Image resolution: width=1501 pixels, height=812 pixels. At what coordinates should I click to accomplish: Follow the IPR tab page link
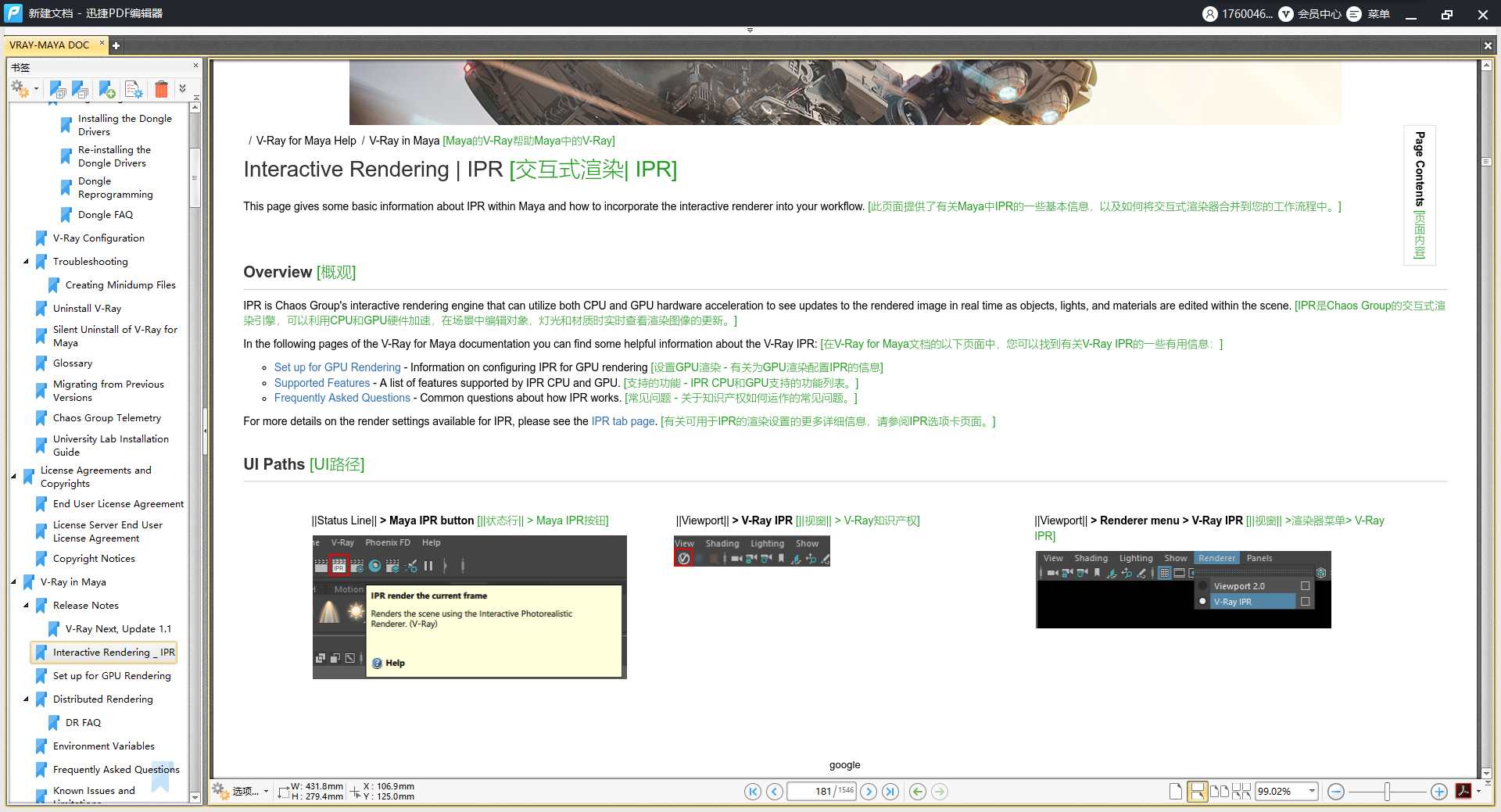[623, 421]
